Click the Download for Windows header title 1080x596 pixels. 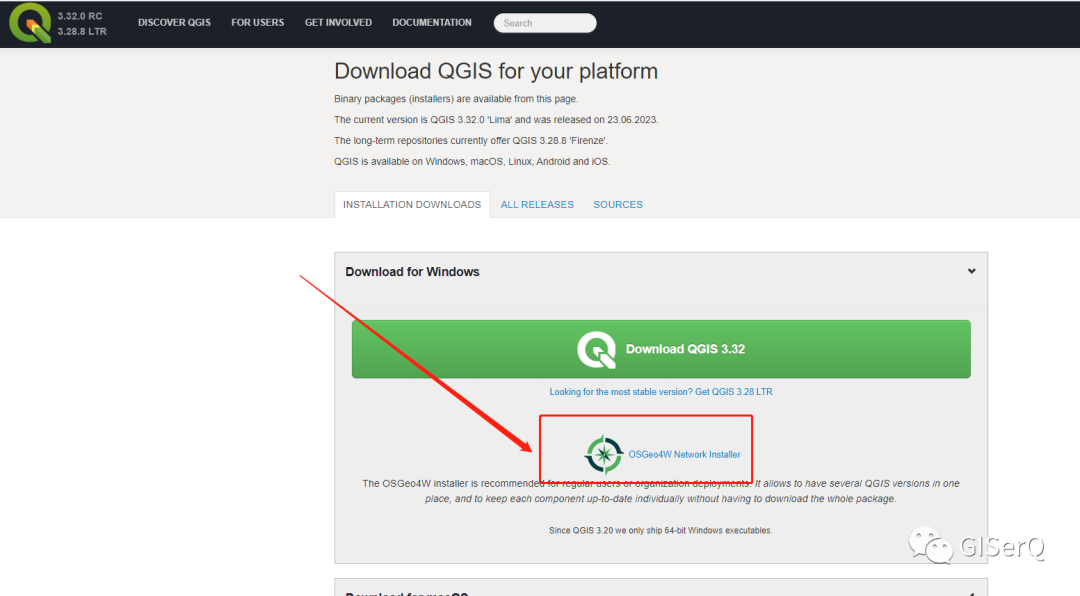413,271
